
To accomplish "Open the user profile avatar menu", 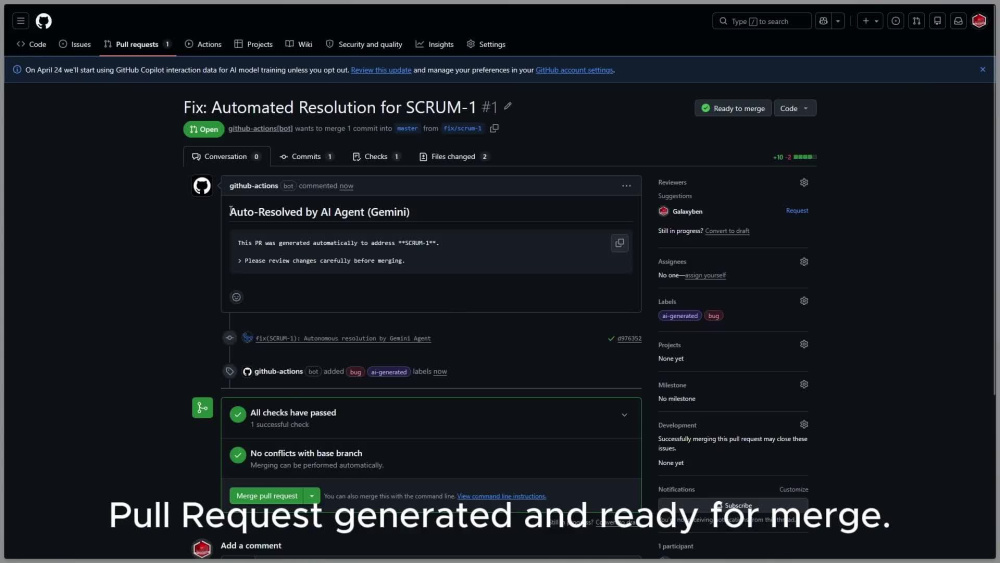I will 979,21.
